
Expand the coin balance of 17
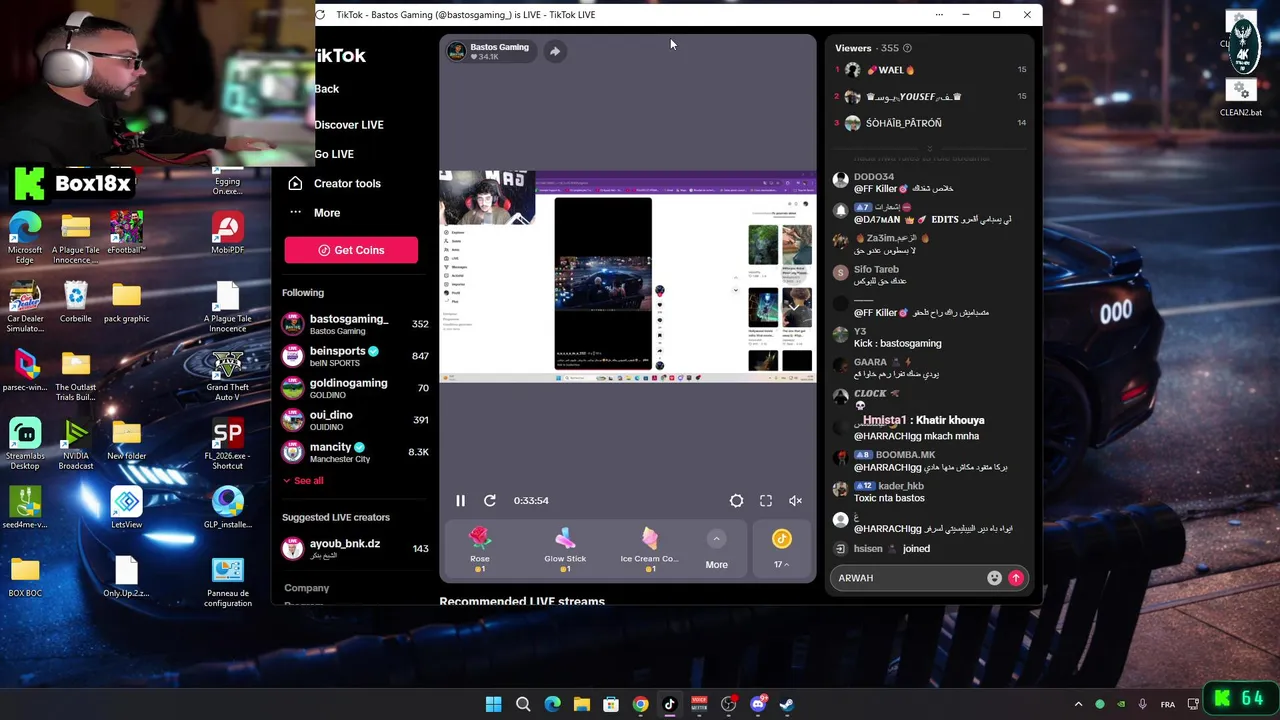click(x=781, y=549)
